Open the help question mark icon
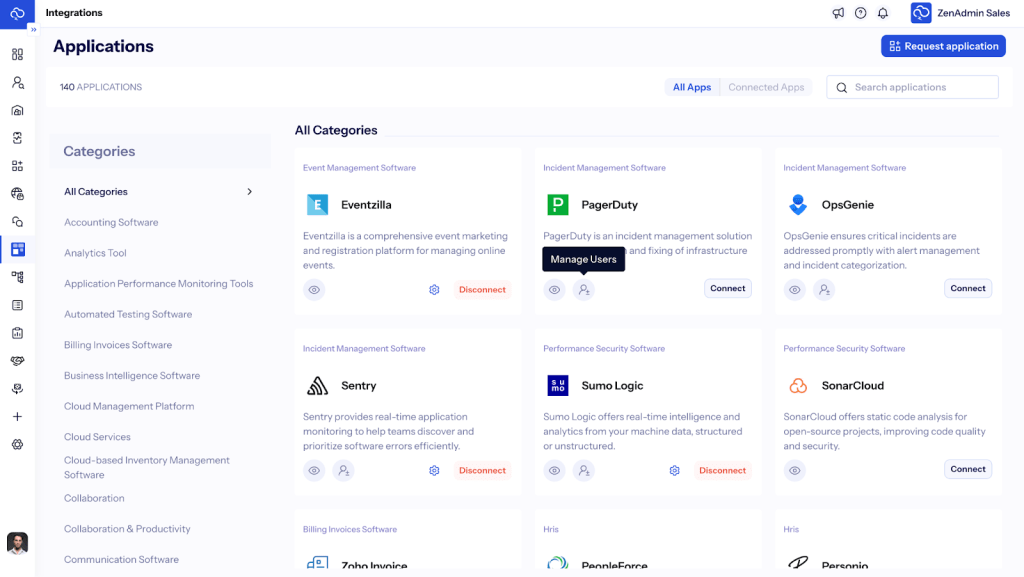1024x577 pixels. point(860,13)
